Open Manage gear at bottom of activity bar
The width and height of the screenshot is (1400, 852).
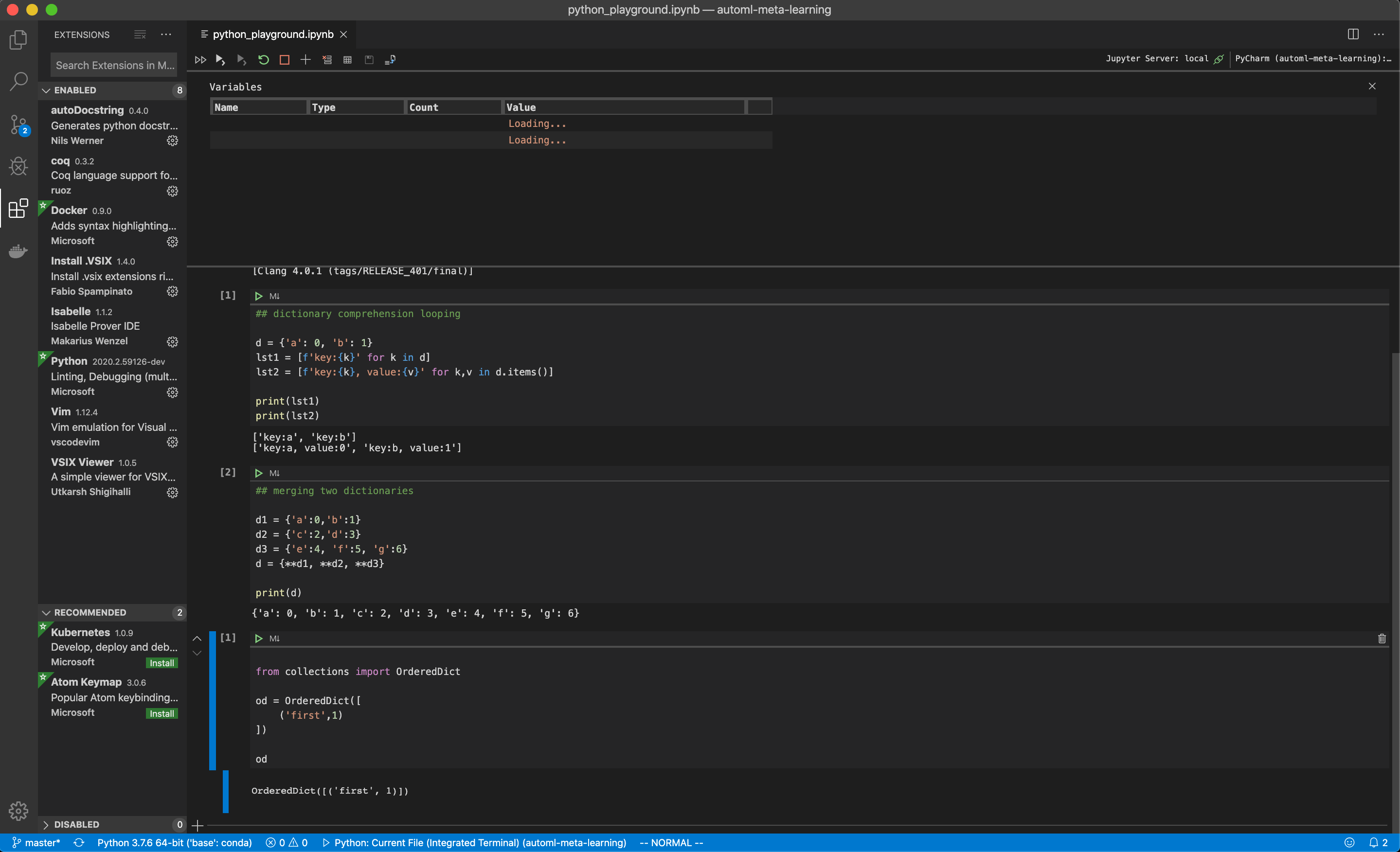(x=18, y=811)
